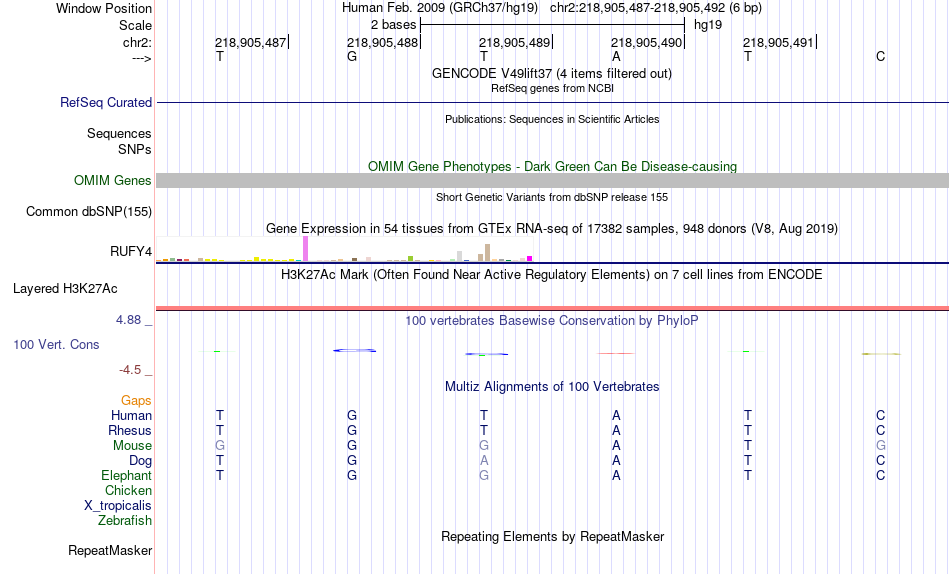Click the GENCODE V49lift37 track title

pyautogui.click(x=552, y=73)
